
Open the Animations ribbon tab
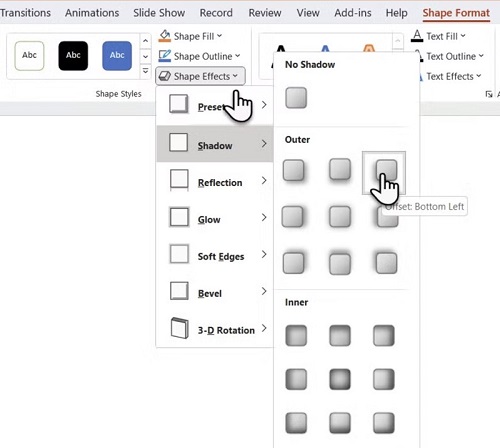click(x=92, y=13)
